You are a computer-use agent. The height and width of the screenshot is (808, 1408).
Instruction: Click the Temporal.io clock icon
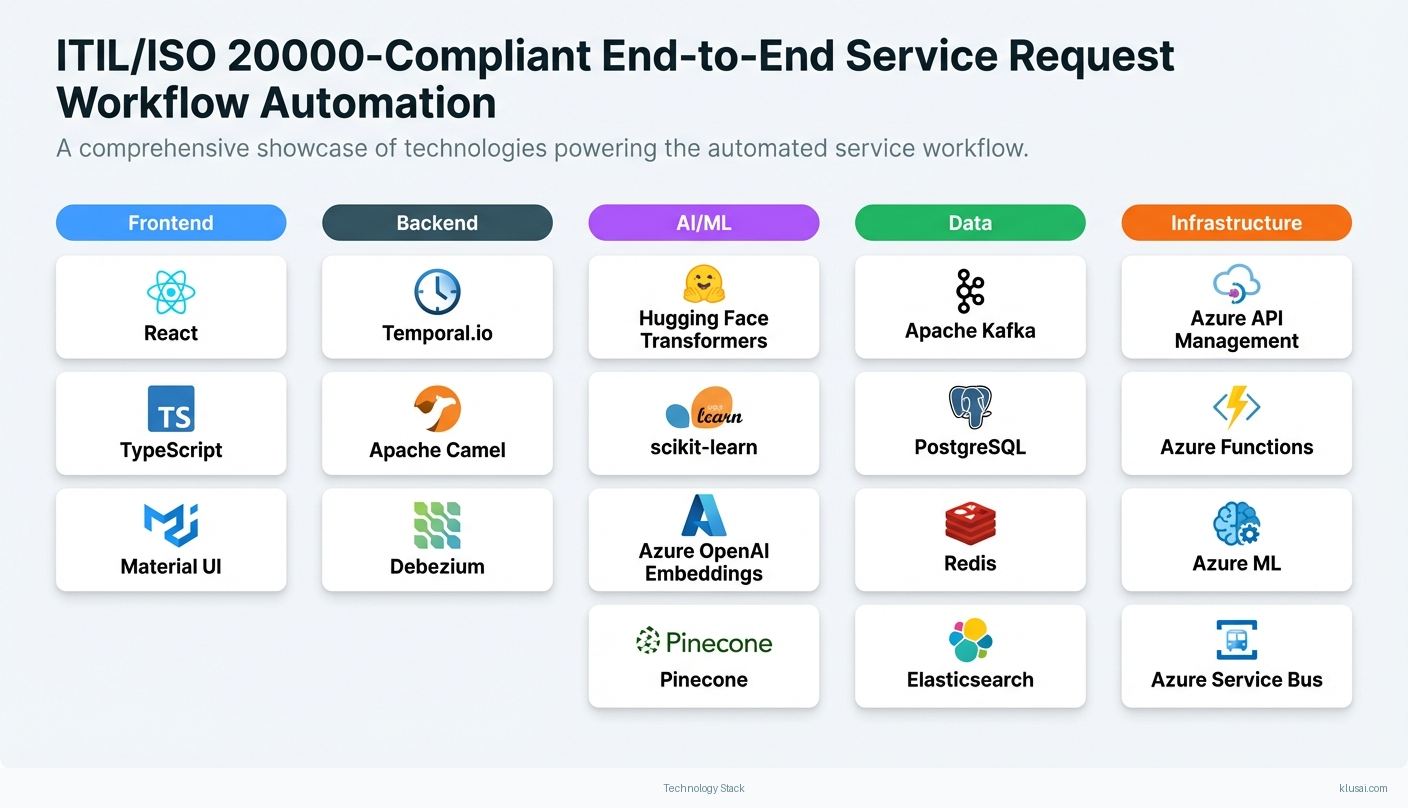coord(437,292)
